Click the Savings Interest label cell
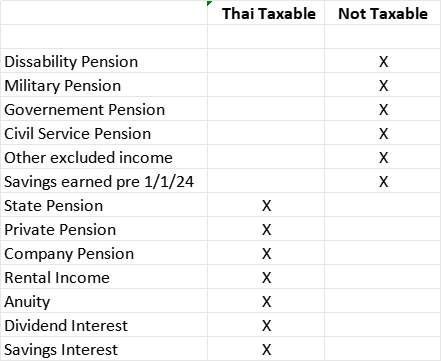441x361 pixels. pyautogui.click(x=104, y=349)
